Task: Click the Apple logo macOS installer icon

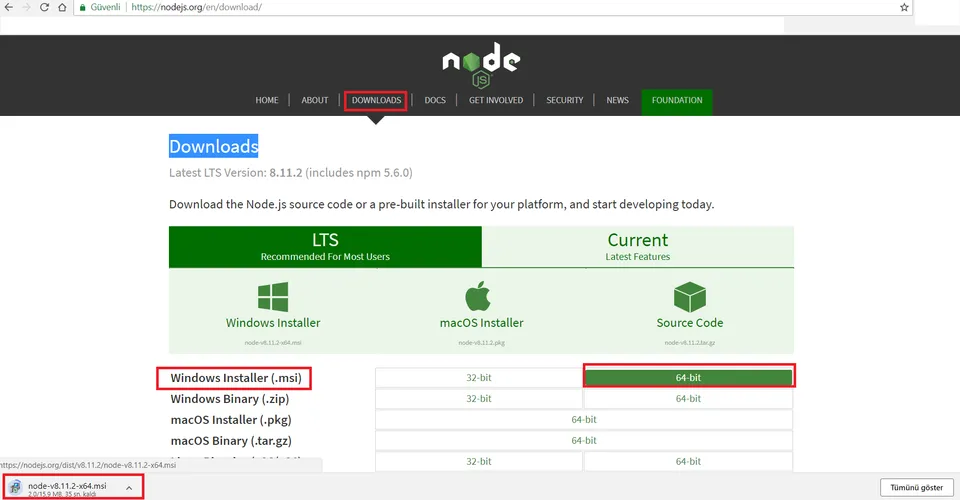Action: pyautogui.click(x=478, y=296)
